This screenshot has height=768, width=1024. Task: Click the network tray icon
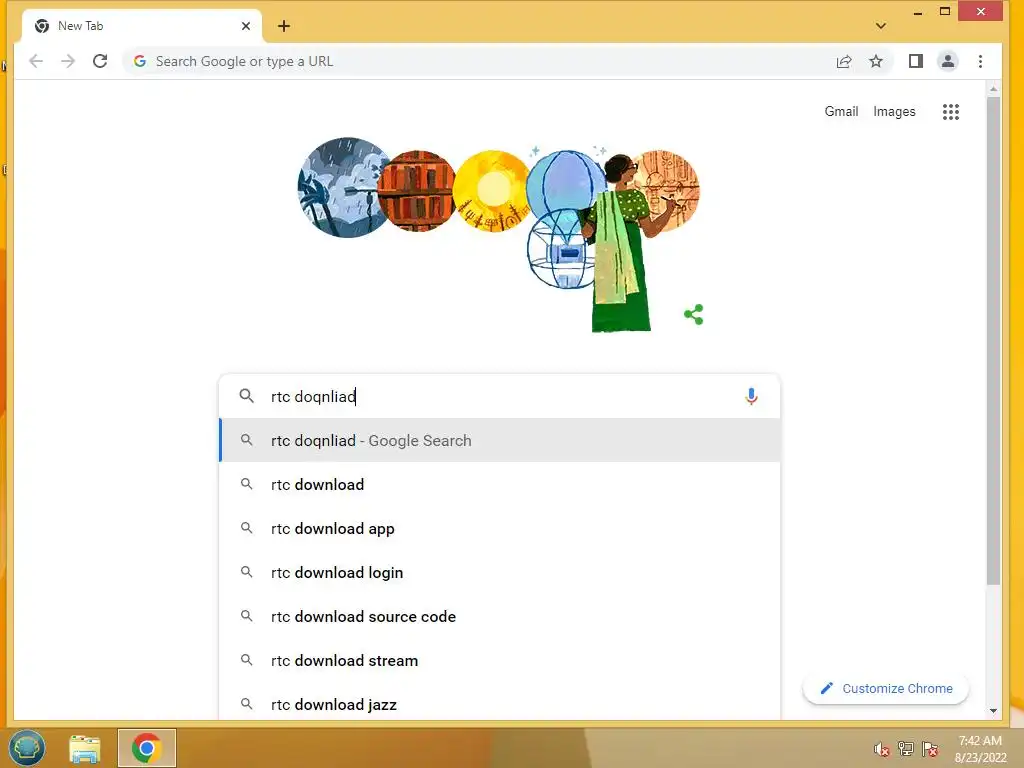pyautogui.click(x=906, y=748)
